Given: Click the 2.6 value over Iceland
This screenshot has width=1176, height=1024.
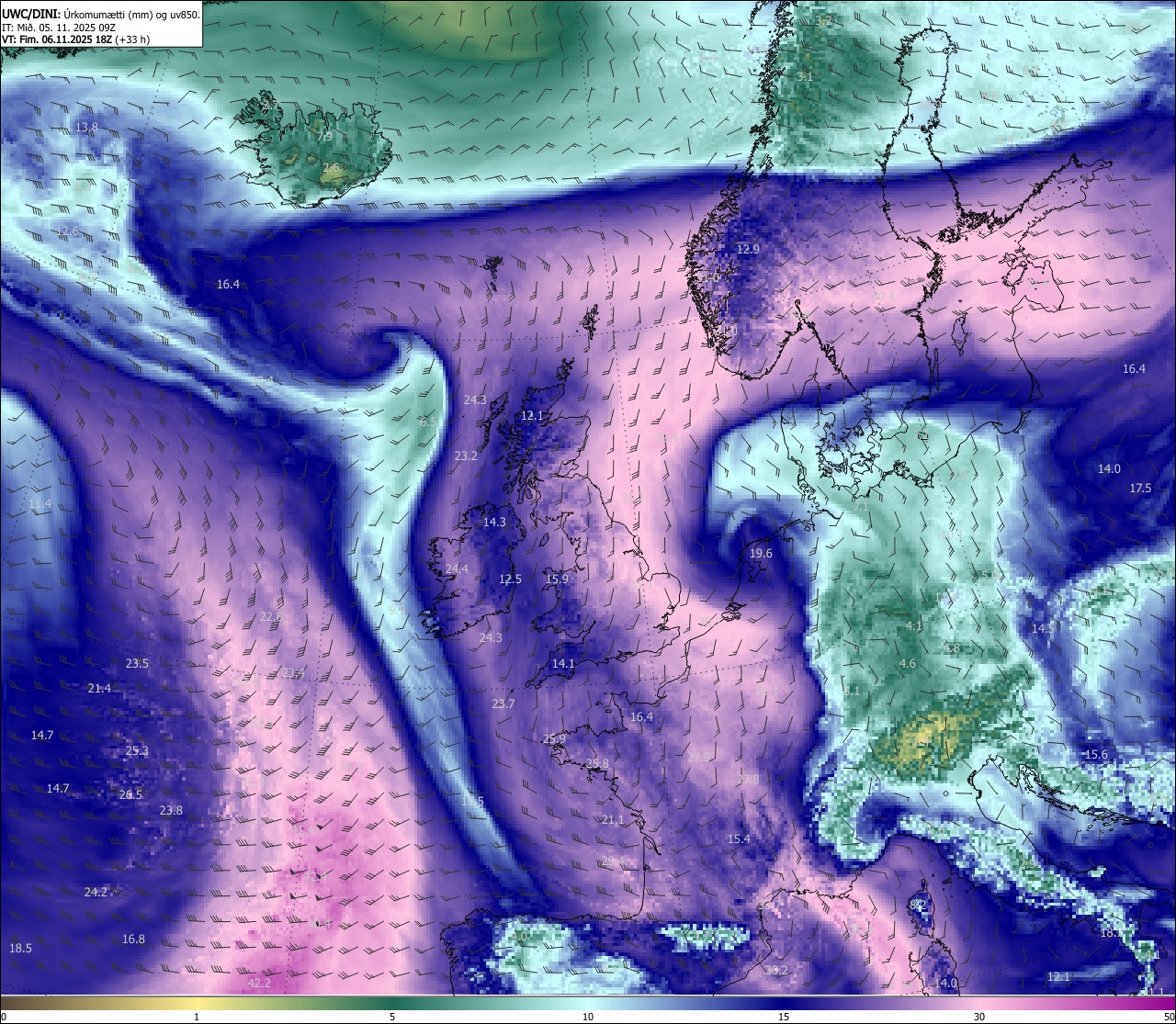Looking at the screenshot, I should [331, 169].
